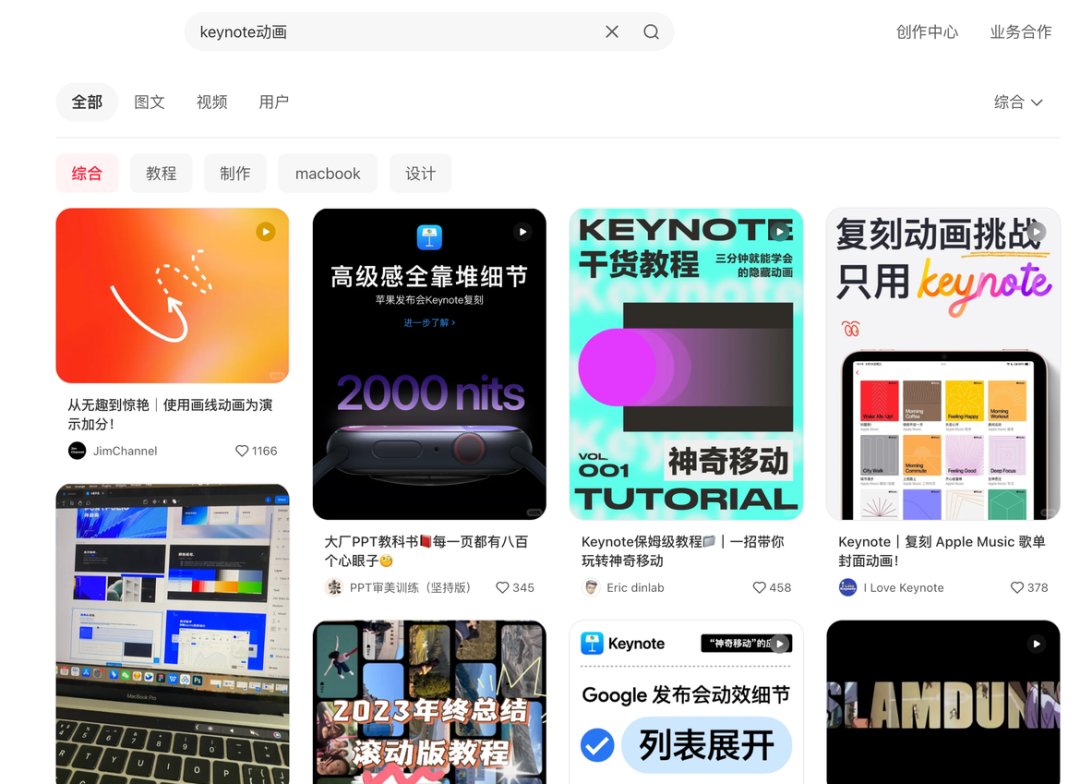The image size is (1080, 784).
Task: Click the play icon on the KEYNOTE 干货教程 video
Action: 779,231
